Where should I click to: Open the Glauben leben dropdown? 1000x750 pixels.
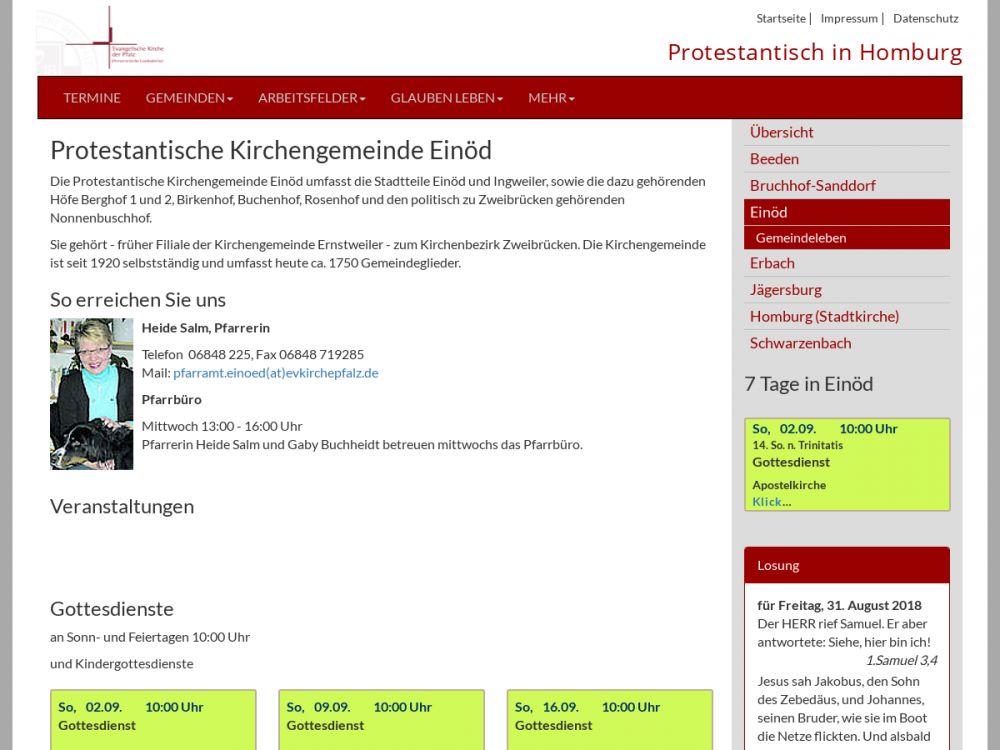(446, 98)
